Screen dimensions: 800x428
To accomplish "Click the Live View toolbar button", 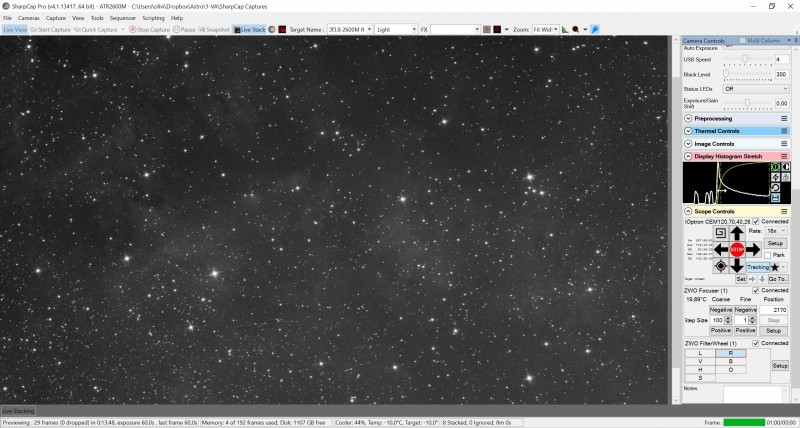I will (x=15, y=30).
